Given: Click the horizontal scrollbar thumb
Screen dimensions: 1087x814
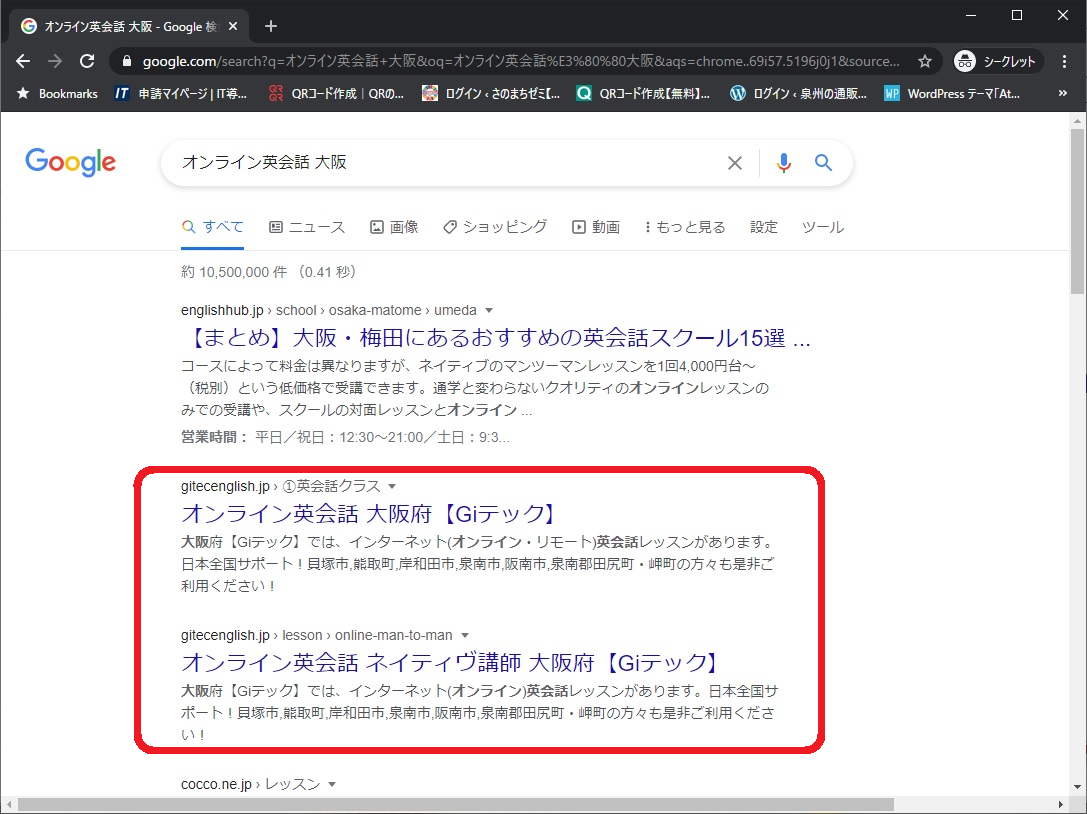Looking at the screenshot, I should pos(455,804).
